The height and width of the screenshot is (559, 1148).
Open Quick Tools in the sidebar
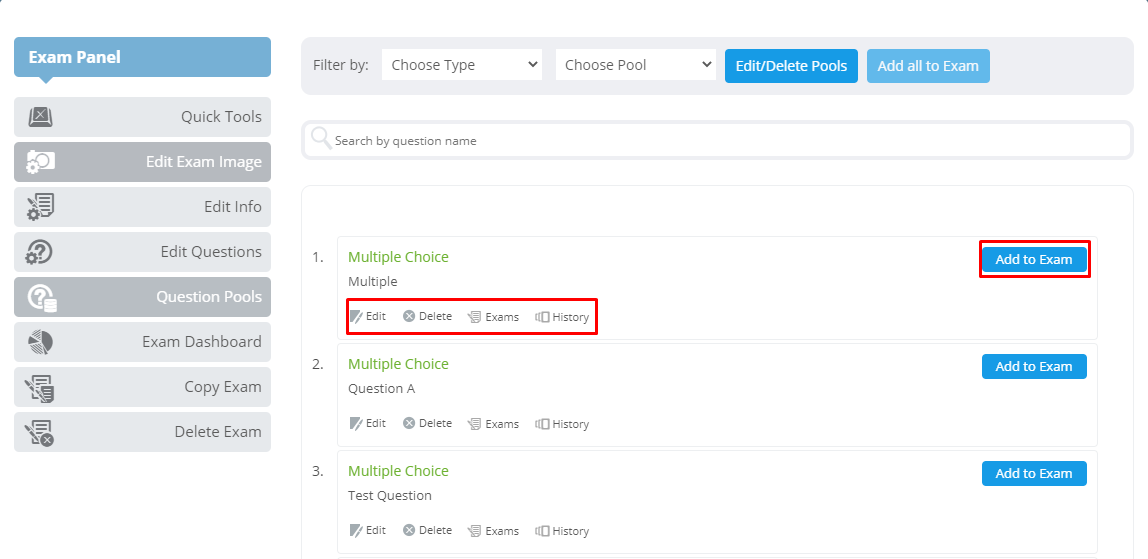(x=142, y=117)
